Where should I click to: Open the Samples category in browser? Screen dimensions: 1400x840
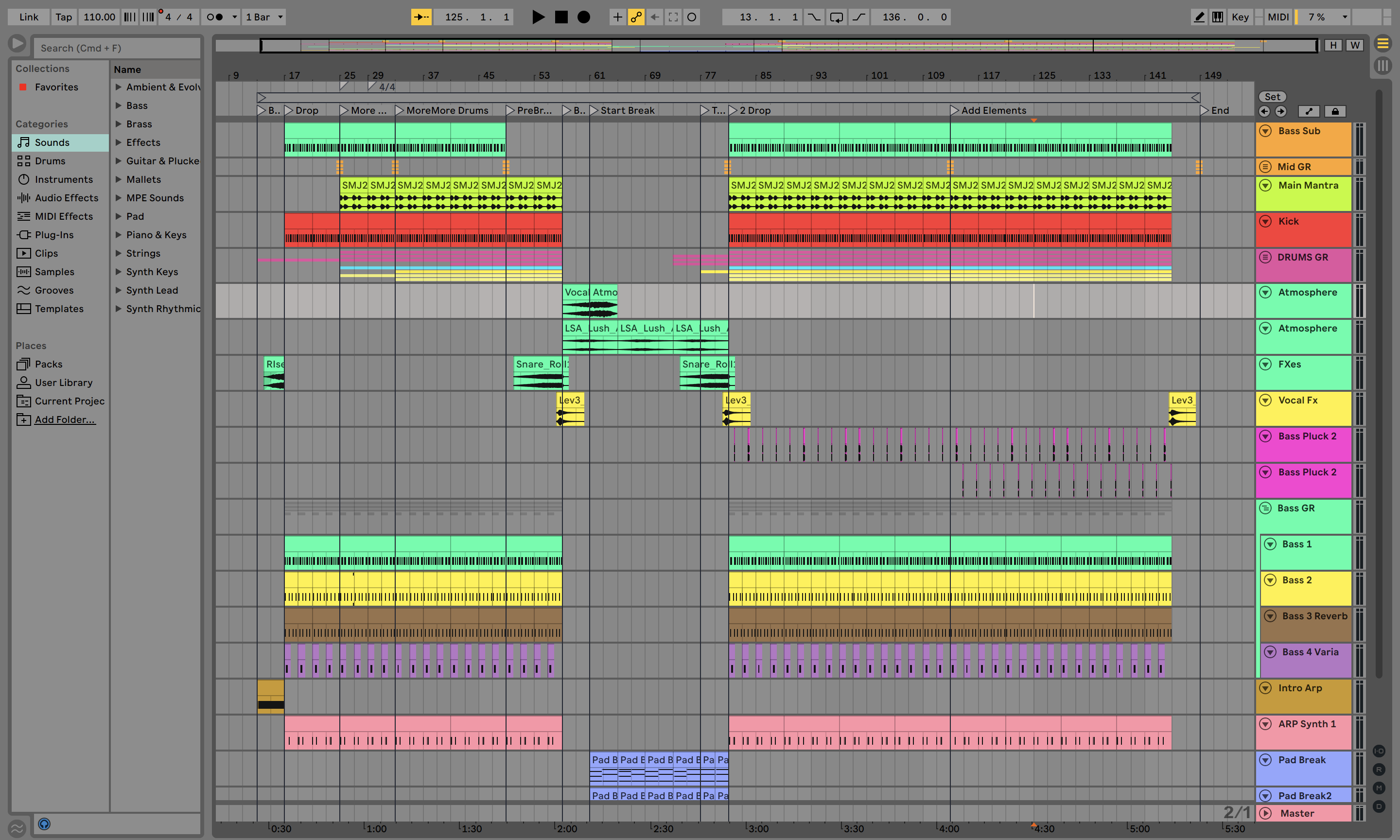point(54,272)
